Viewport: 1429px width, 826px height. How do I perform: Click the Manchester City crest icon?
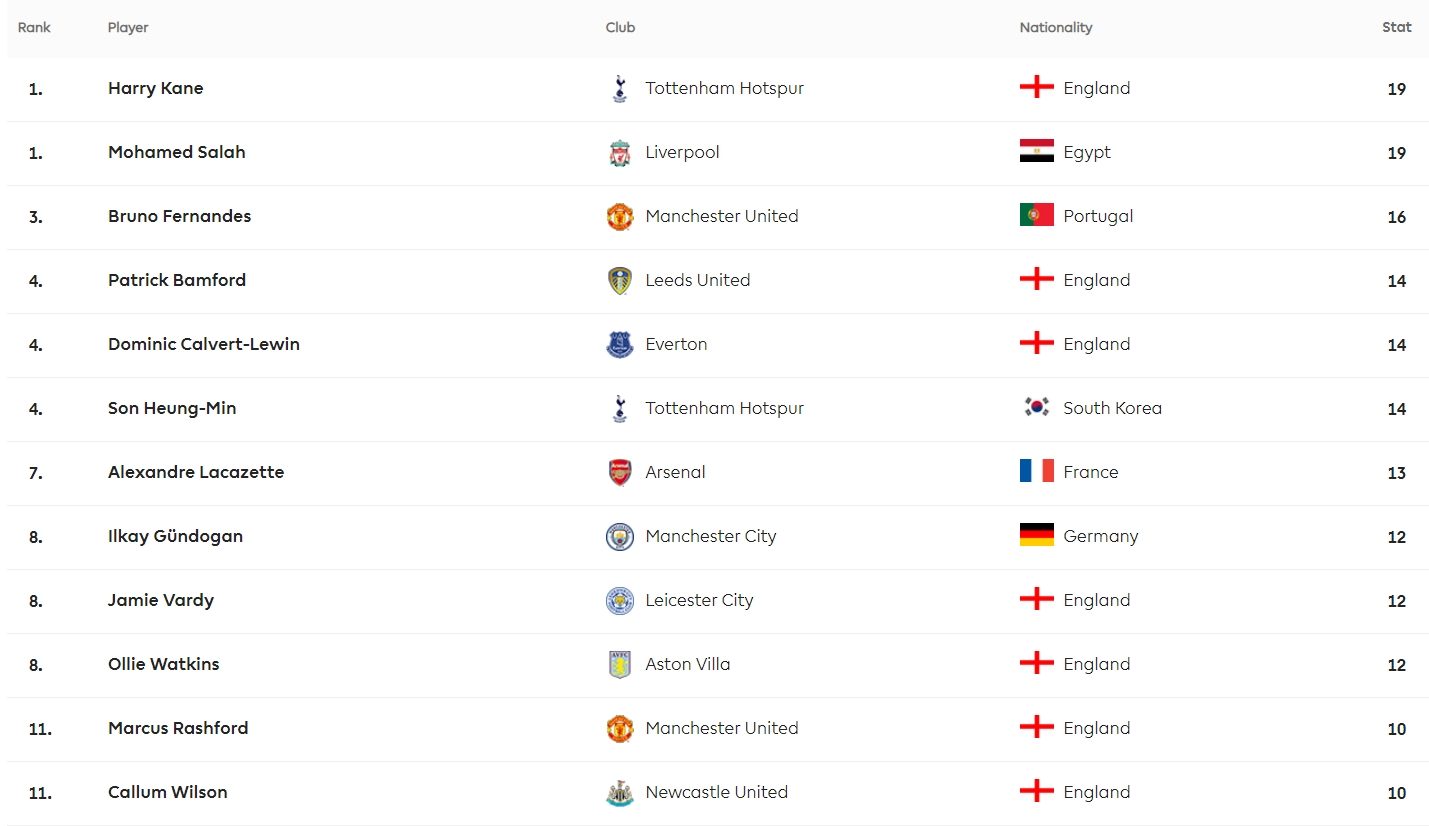[620, 537]
